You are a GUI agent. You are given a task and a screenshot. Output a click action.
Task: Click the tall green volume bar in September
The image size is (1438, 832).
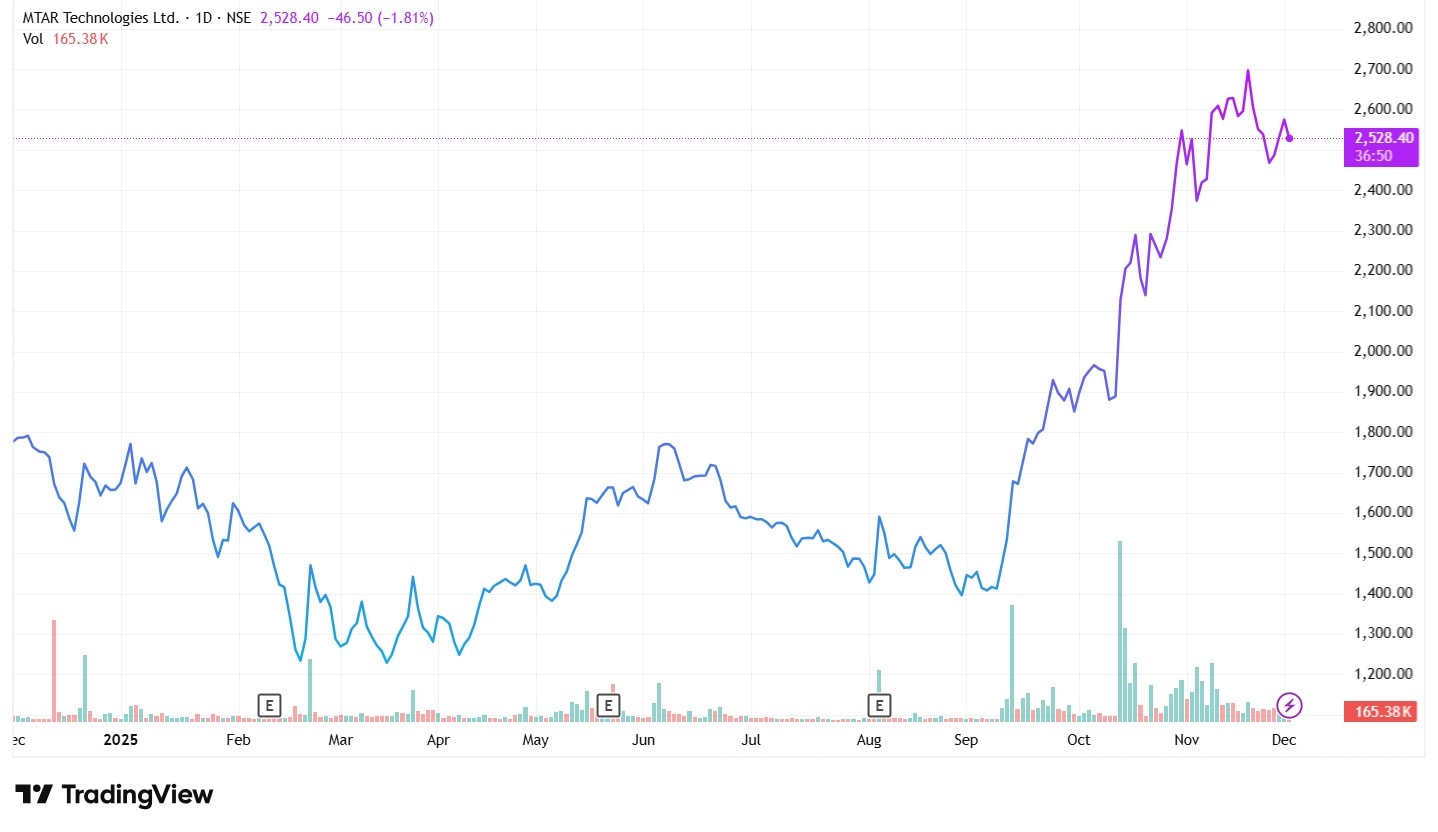point(1012,662)
